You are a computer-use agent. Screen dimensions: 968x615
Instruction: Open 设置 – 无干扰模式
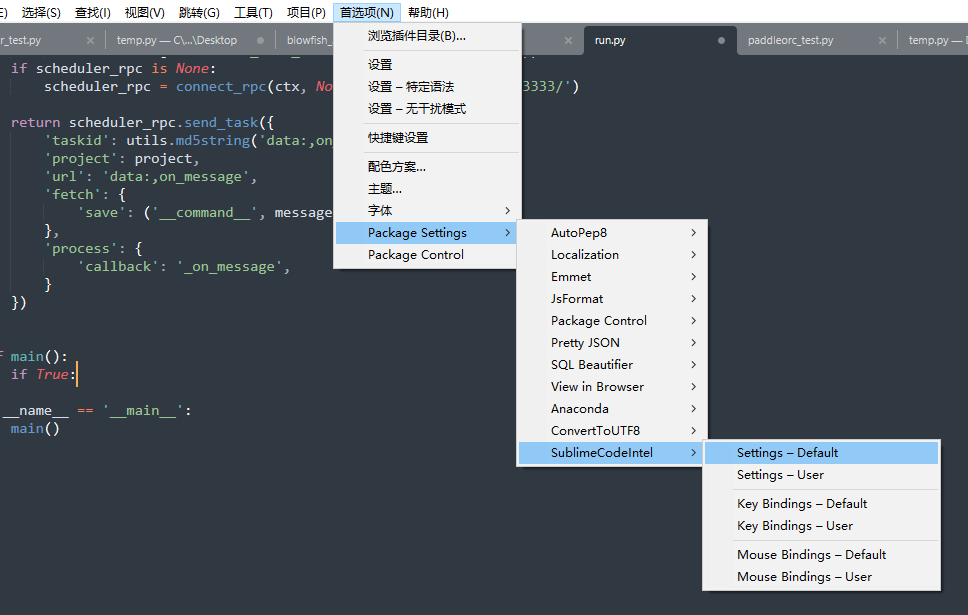(x=427, y=109)
